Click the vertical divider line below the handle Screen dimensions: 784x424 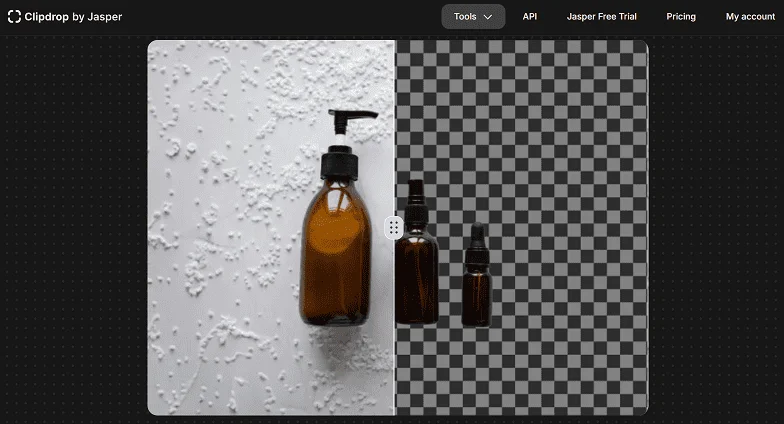tap(395, 330)
